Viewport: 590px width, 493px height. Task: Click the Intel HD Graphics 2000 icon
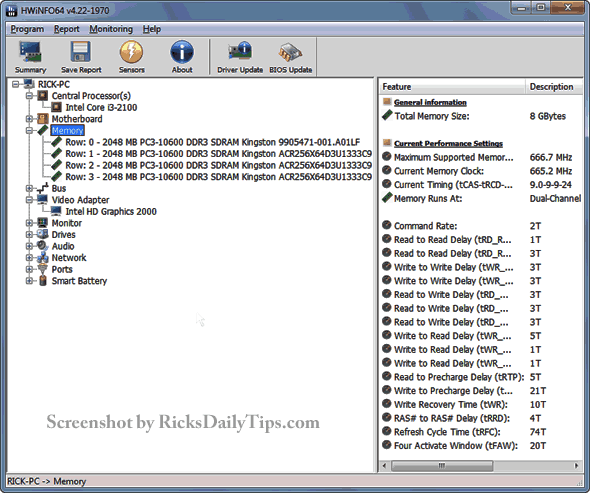click(56, 211)
